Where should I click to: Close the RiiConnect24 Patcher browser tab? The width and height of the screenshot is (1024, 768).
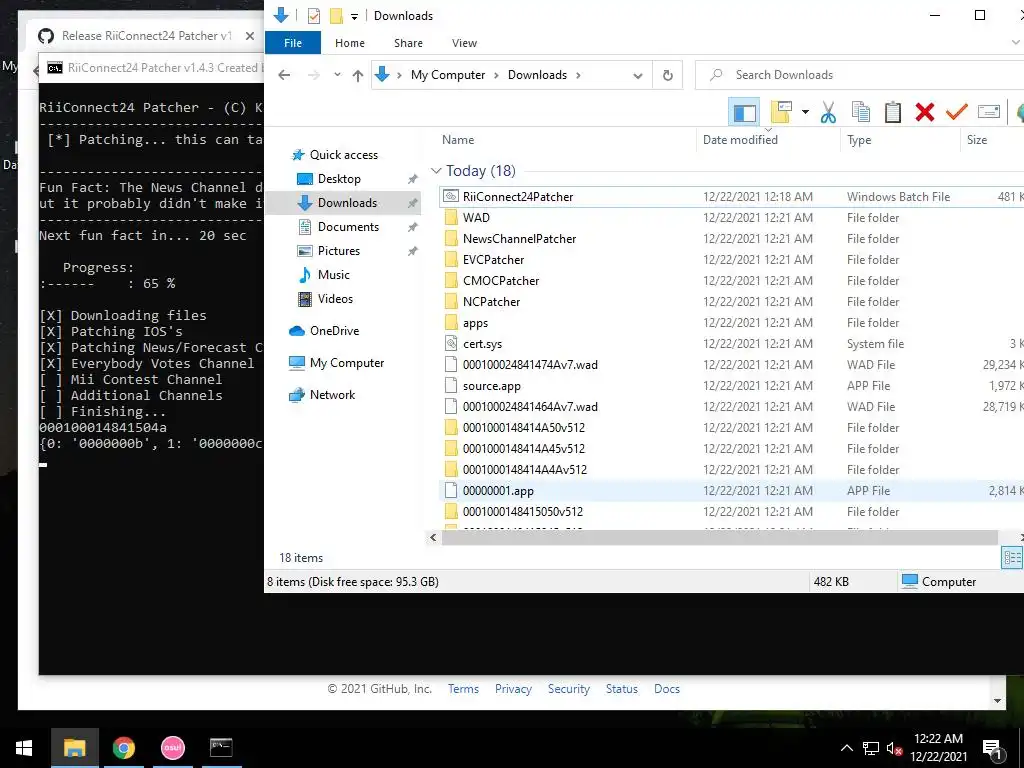(x=249, y=36)
